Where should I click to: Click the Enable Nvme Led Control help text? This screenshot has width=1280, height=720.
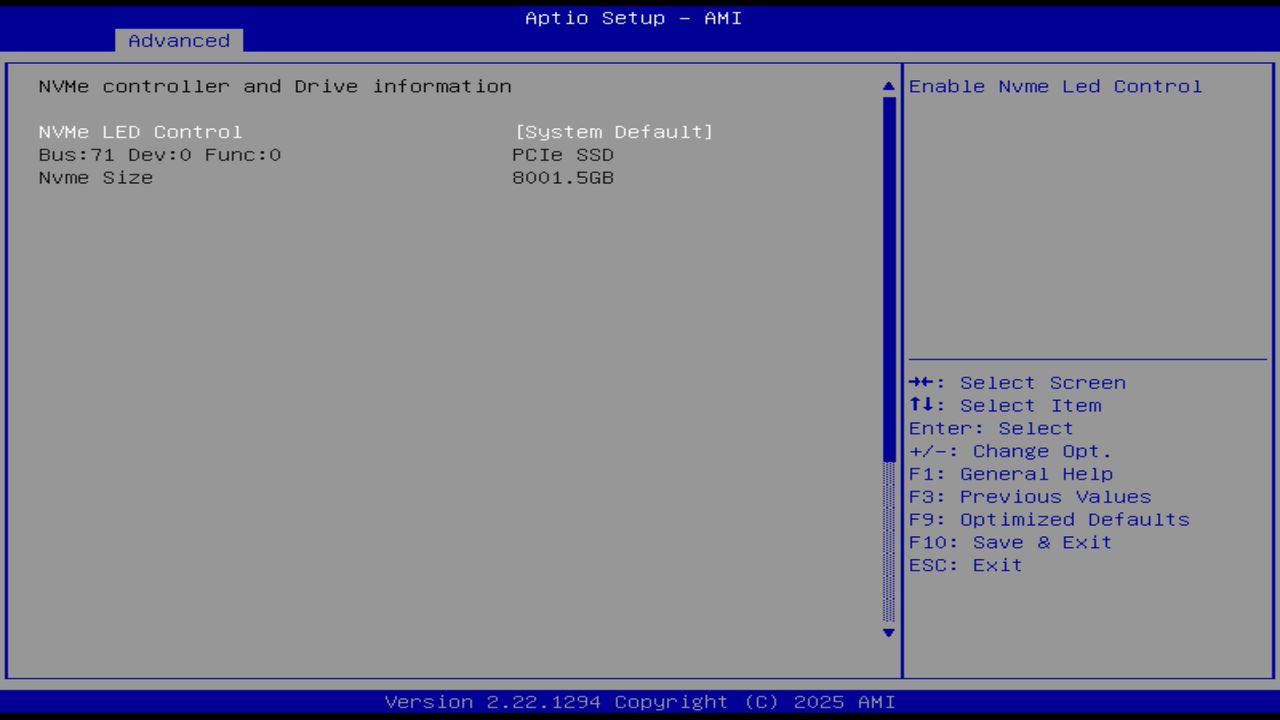point(1055,86)
